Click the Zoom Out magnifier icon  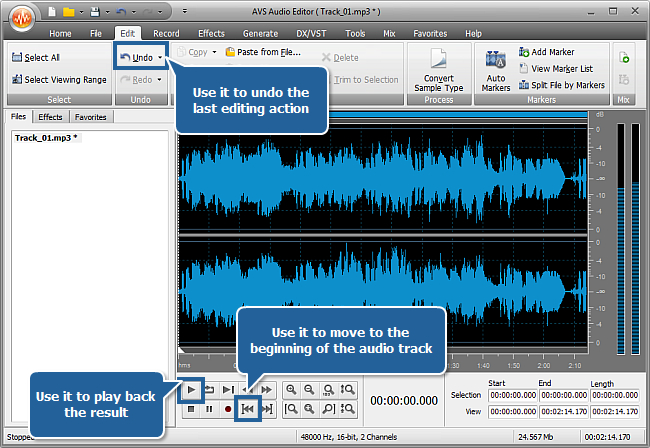310,390
